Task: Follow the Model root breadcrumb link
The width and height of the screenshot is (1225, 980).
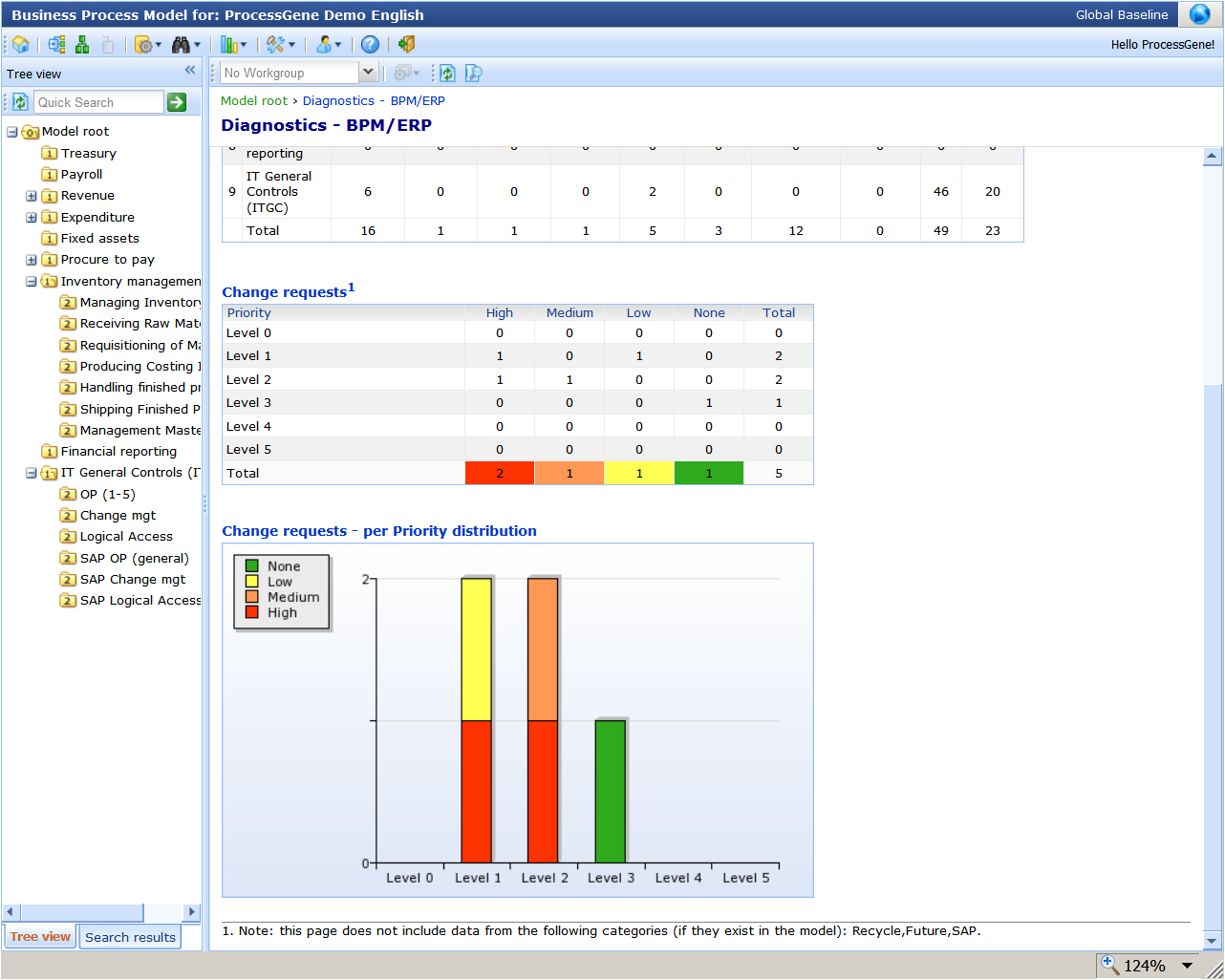Action: click(x=254, y=100)
